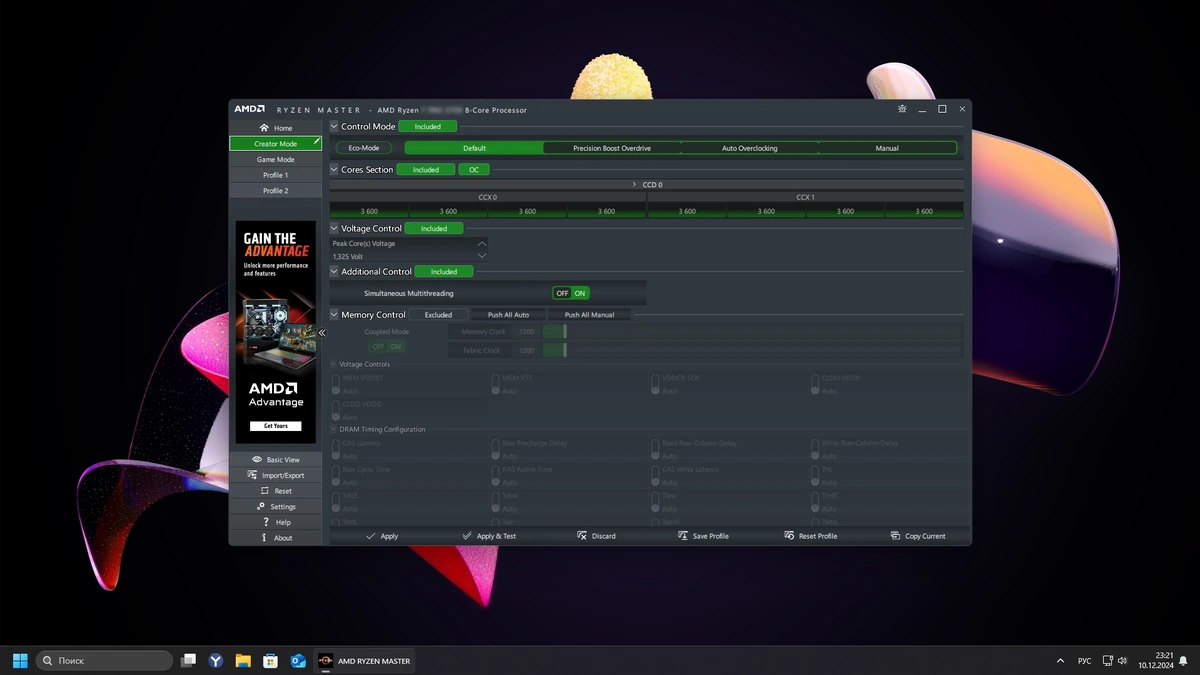The width and height of the screenshot is (1200, 675).
Task: Switch to Game Mode profile
Action: coord(275,159)
